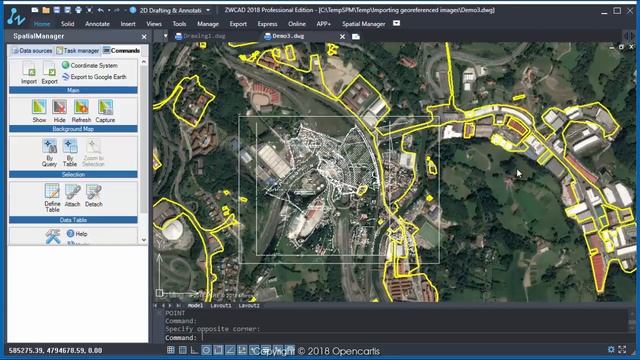Run Export to Google Earth

94,77
